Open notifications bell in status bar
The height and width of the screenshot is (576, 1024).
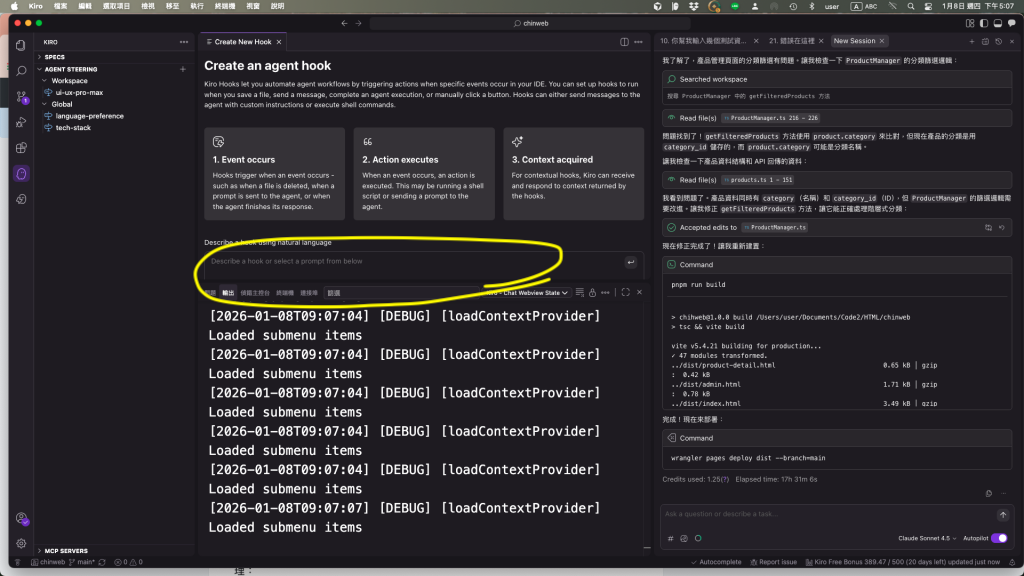[1012, 562]
